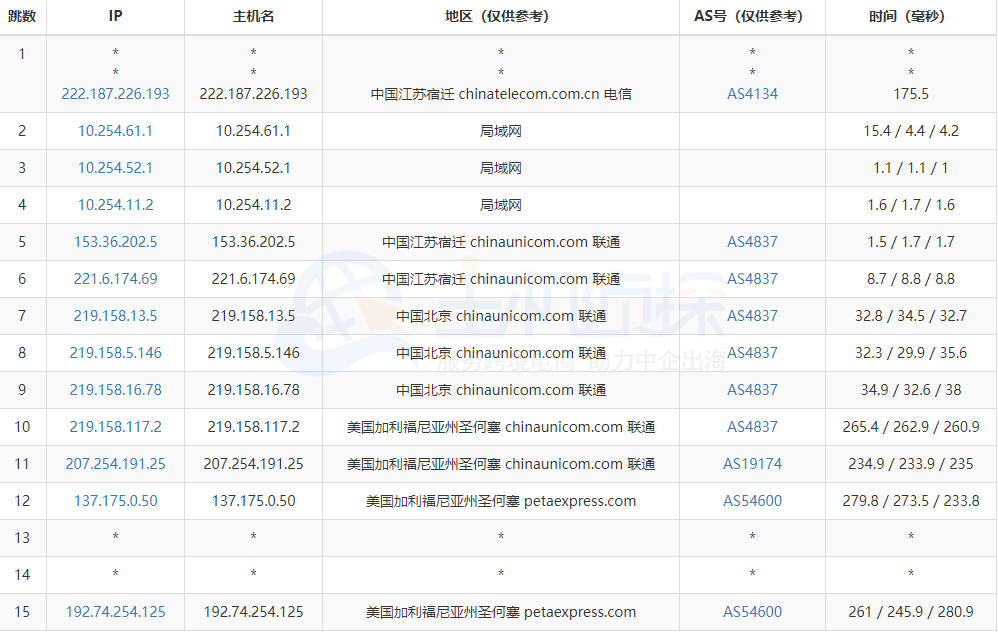Open IP link 219.158.117.2
Screen dimensions: 998x632
click(x=115, y=426)
